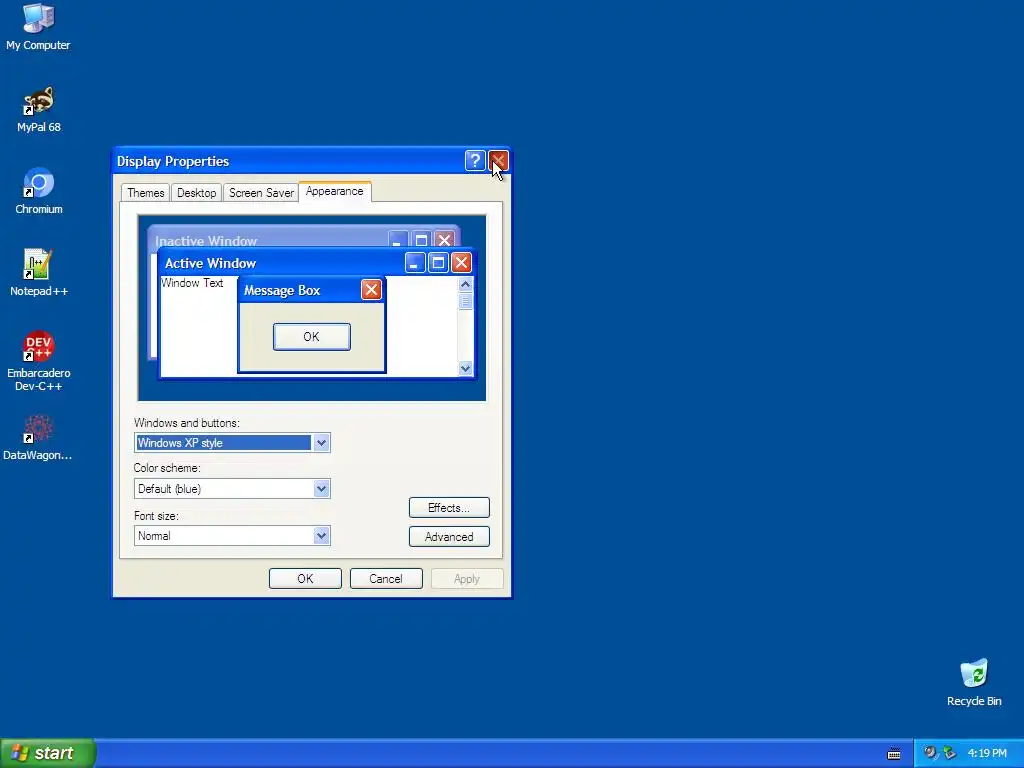The width and height of the screenshot is (1024, 768).
Task: Open the Color scheme dropdown
Action: pyautogui.click(x=321, y=488)
